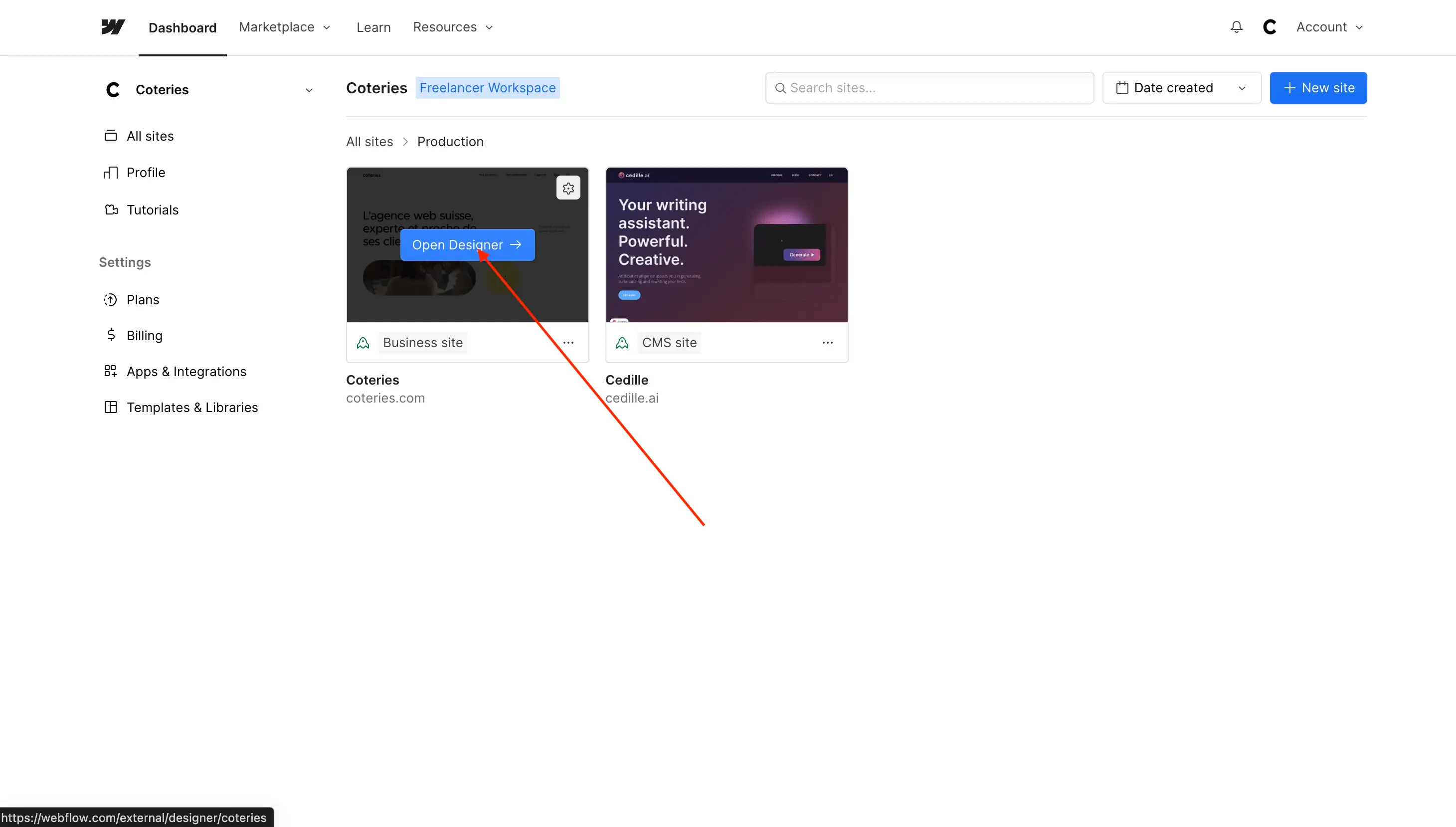Viewport: 1456px width, 827px height.
Task: Open the Account dropdown
Action: point(1329,27)
